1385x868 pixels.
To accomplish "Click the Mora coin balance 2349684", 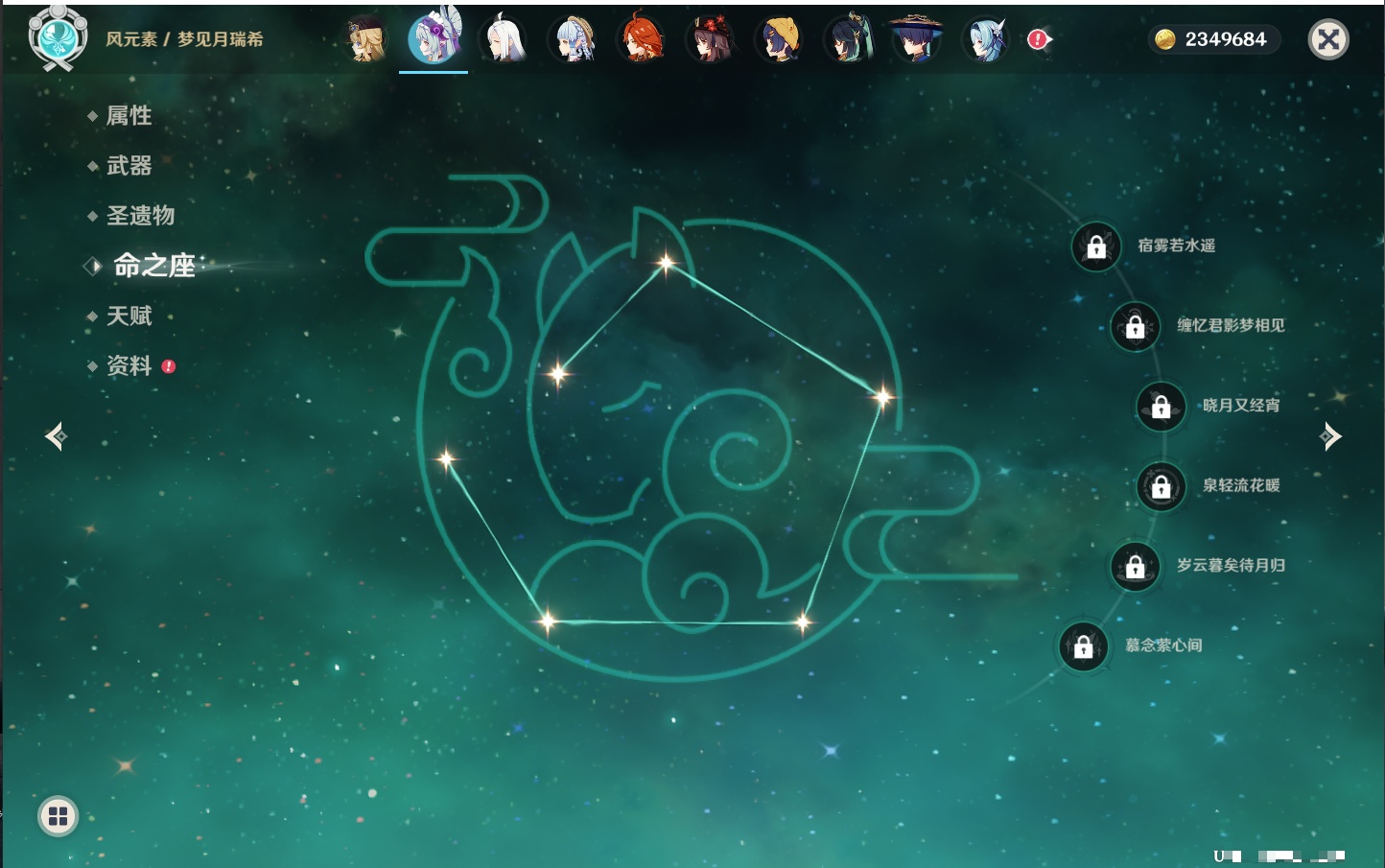I will click(x=1213, y=39).
